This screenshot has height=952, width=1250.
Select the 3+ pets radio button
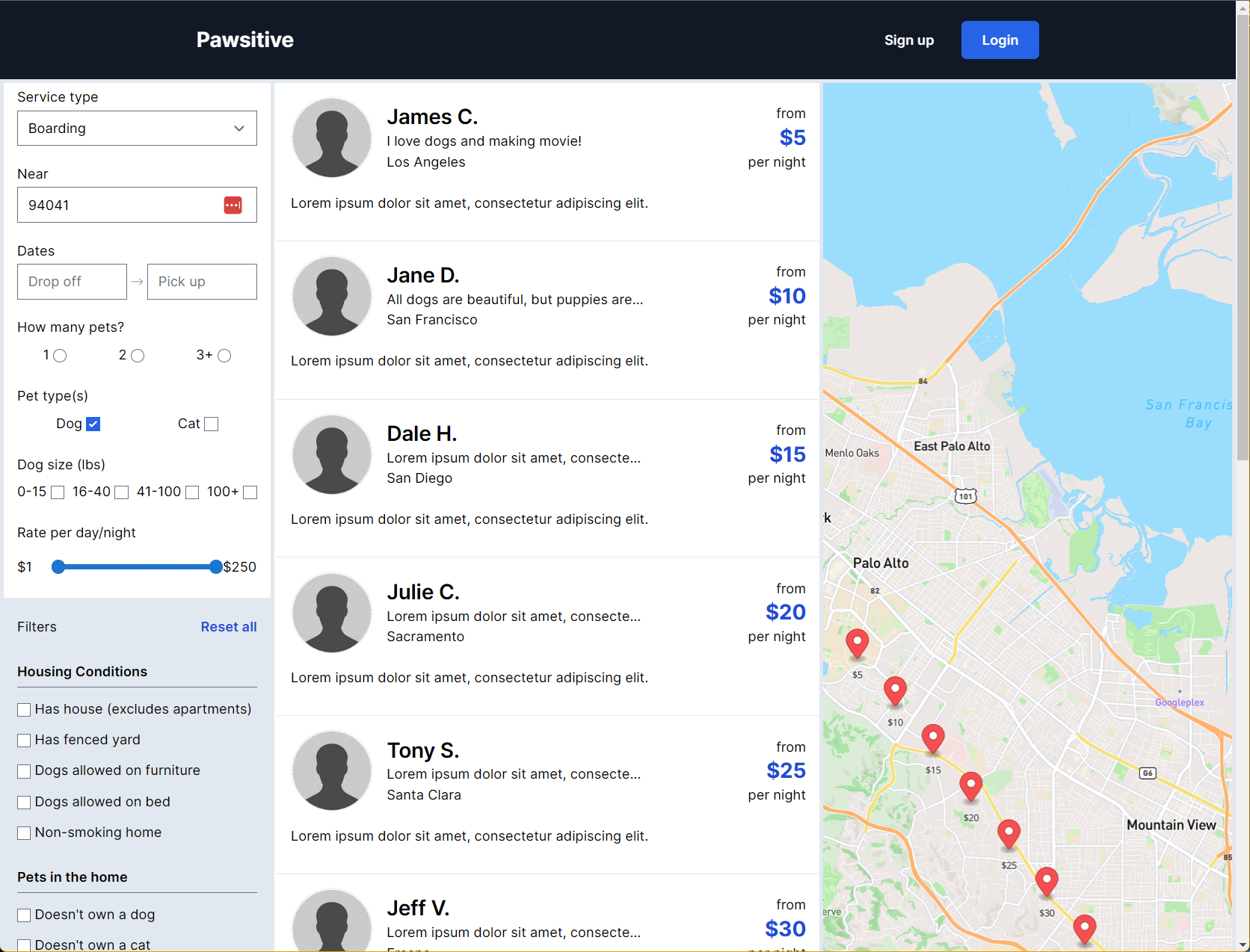point(224,356)
